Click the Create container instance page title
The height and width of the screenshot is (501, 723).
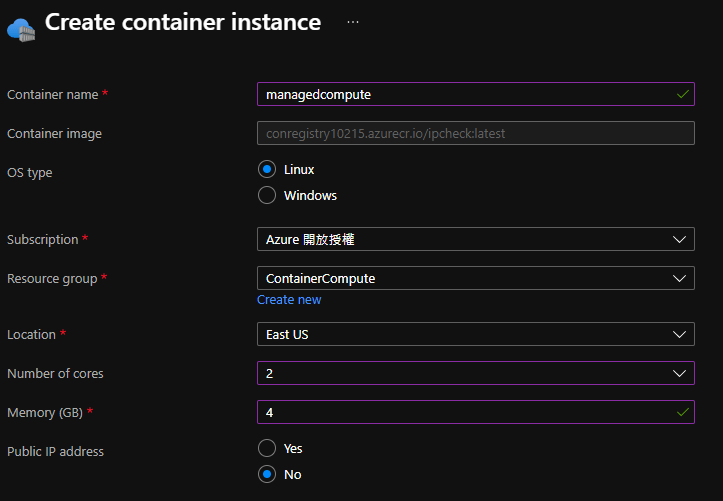click(183, 22)
